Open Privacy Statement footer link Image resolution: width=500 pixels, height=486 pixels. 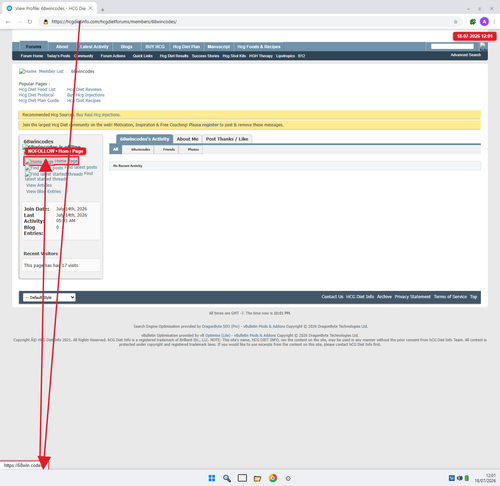pyautogui.click(x=413, y=297)
